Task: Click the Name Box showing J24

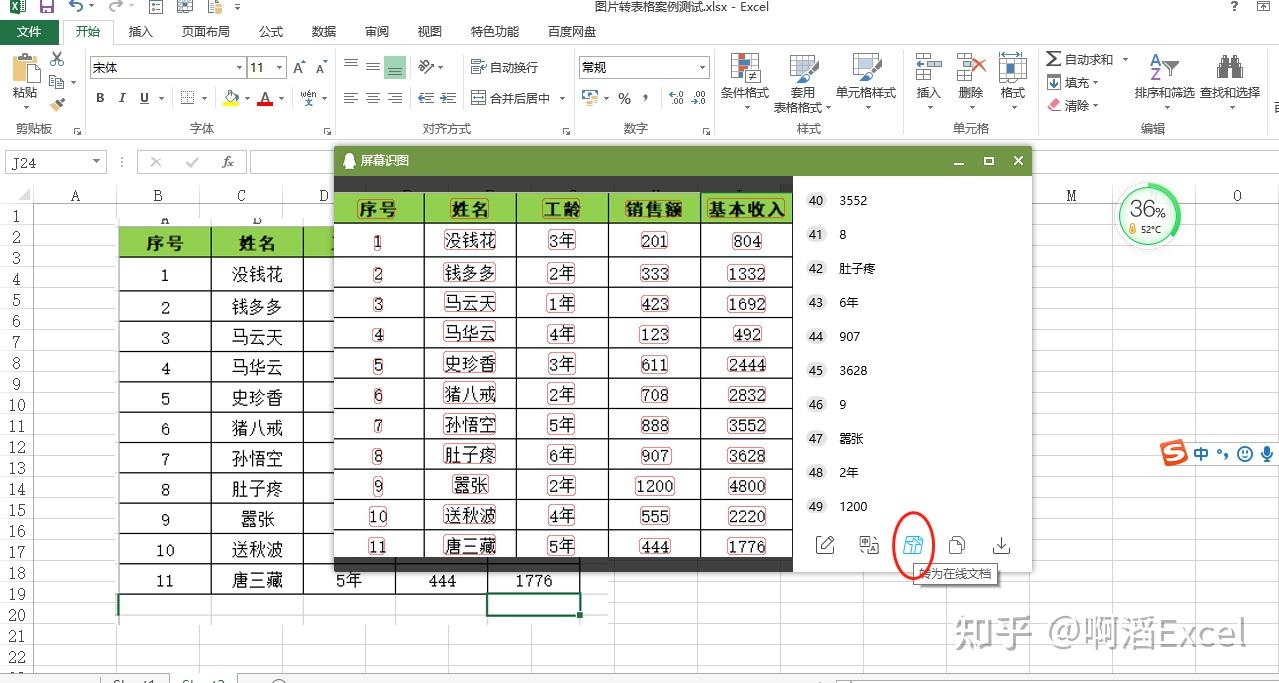Action: [48, 161]
